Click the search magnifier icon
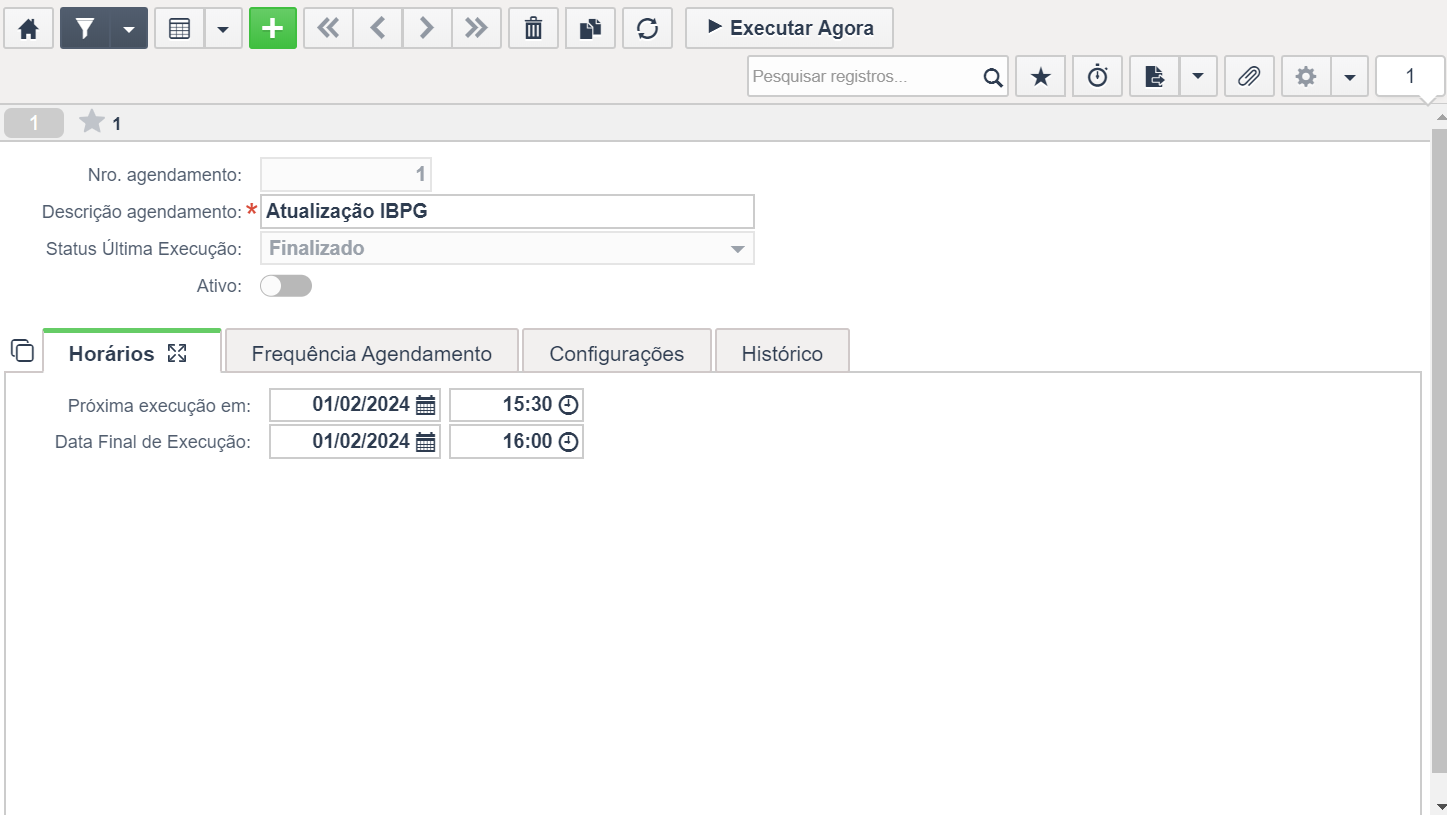 click(992, 77)
